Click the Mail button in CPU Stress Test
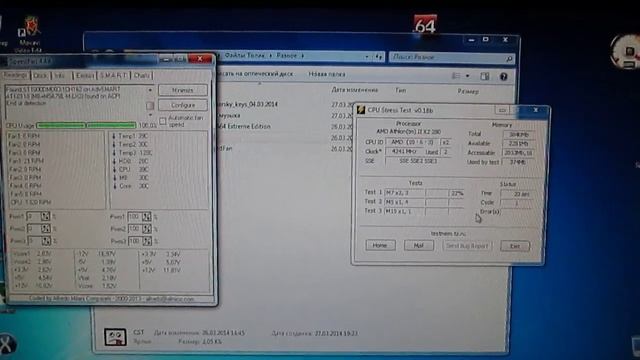Image resolution: width=640 pixels, height=360 pixels. [x=418, y=246]
